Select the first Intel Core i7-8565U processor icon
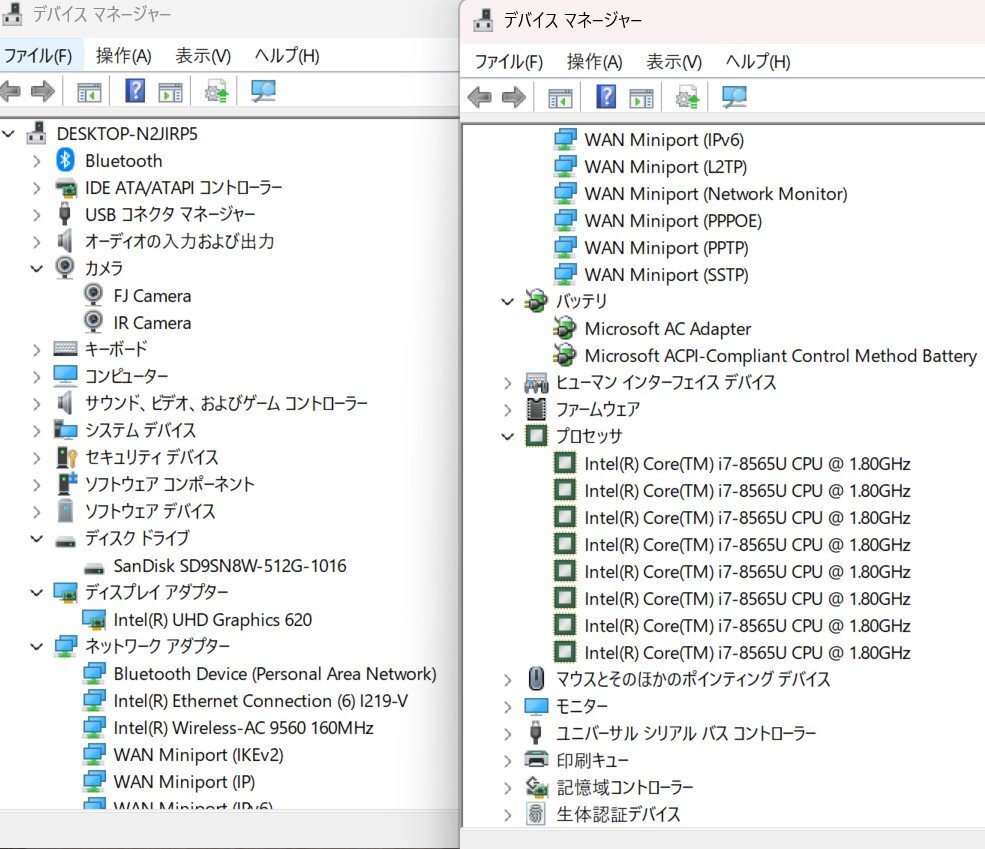This screenshot has height=849, width=985. coord(565,463)
